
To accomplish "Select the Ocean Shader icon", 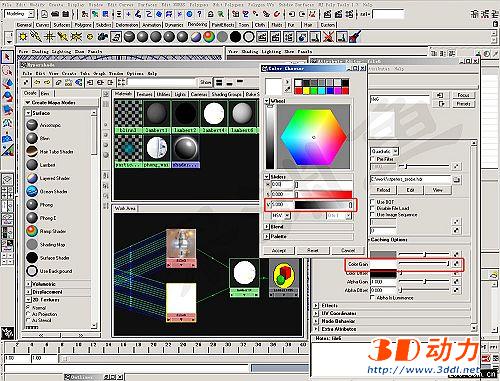I will (x=32, y=191).
